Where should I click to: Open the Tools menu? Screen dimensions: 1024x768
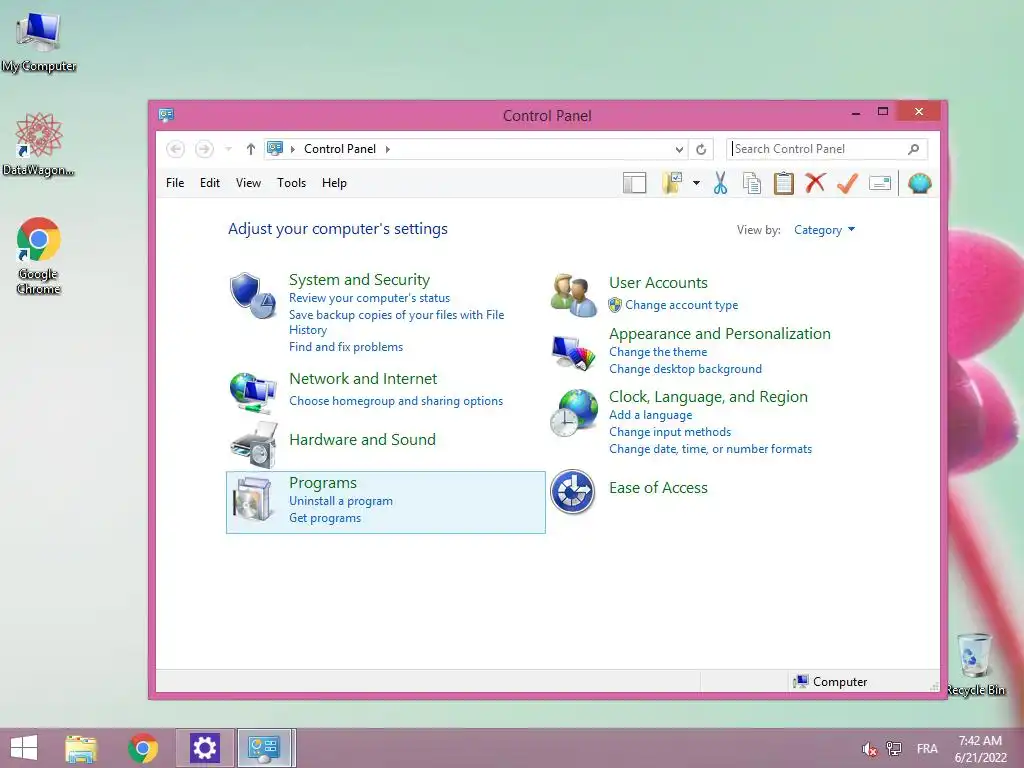pos(291,183)
